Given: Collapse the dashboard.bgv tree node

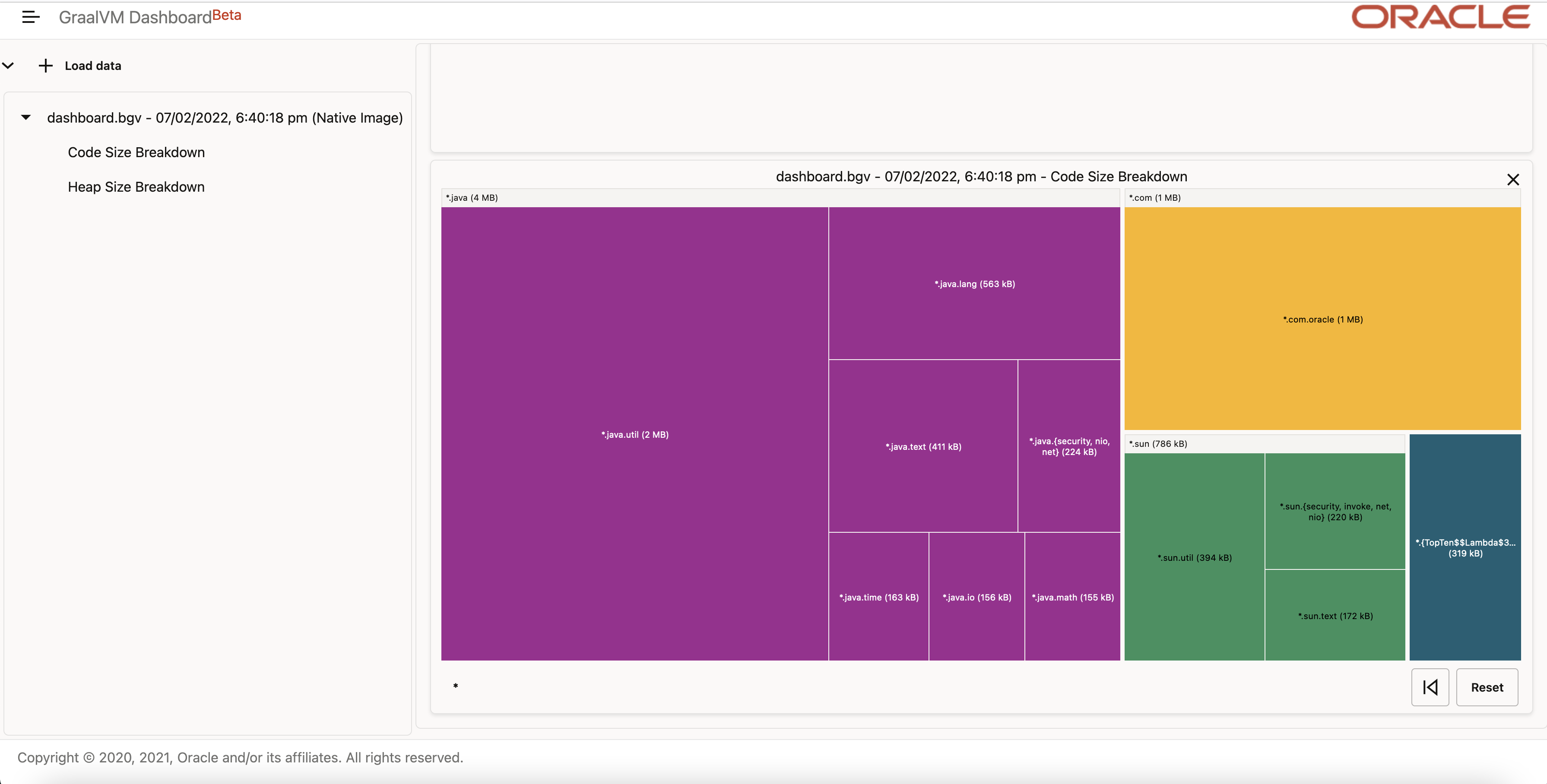Looking at the screenshot, I should coord(26,117).
